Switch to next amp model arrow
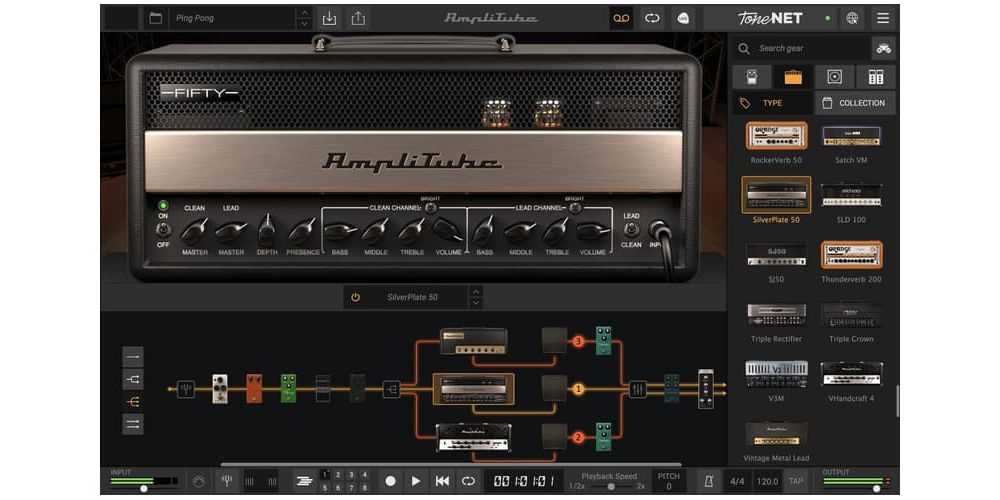Image resolution: width=1000 pixels, height=500 pixels. pos(476,303)
